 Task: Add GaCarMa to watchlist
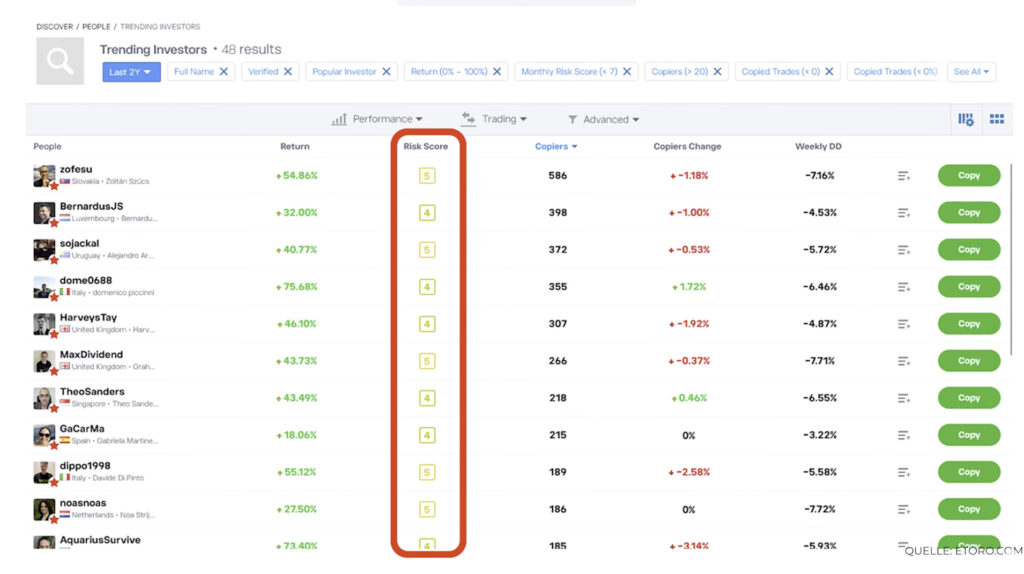click(x=903, y=435)
